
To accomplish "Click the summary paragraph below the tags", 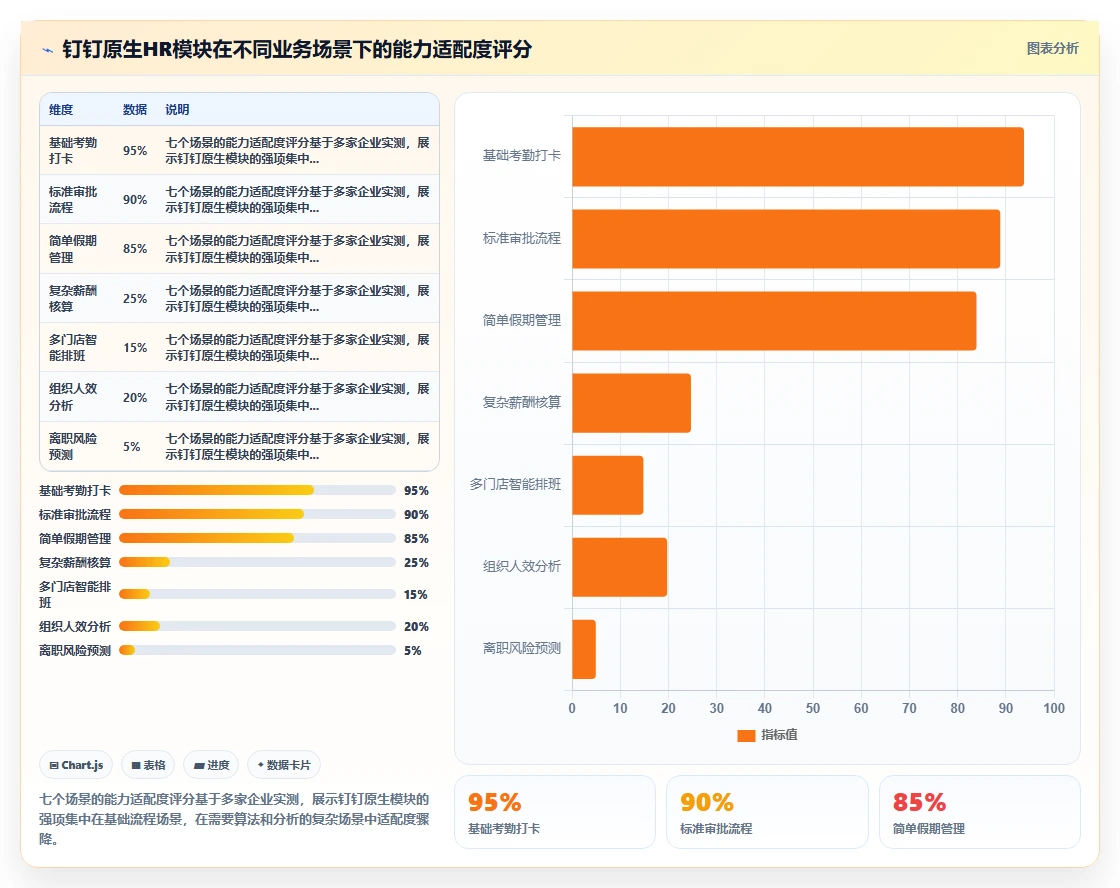I will click(234, 819).
